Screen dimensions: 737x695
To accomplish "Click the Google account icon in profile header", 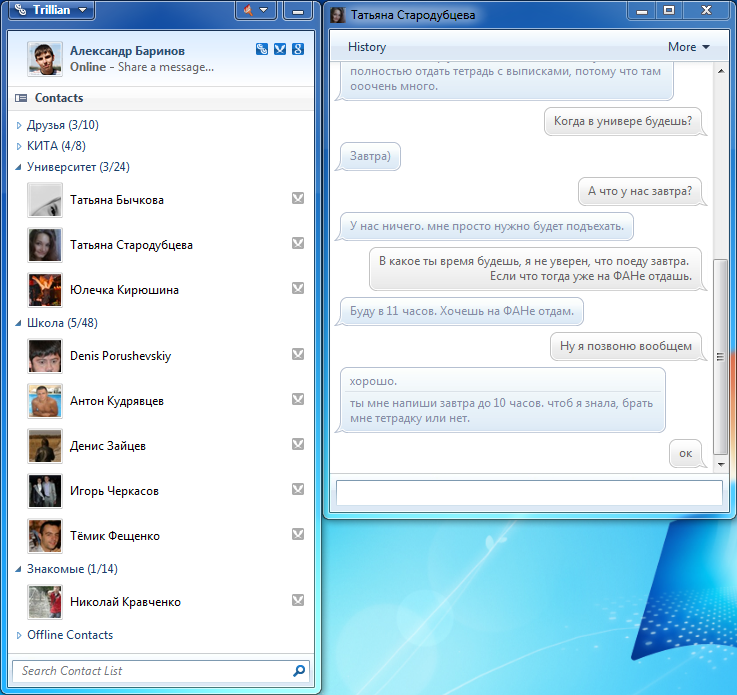I will (298, 49).
